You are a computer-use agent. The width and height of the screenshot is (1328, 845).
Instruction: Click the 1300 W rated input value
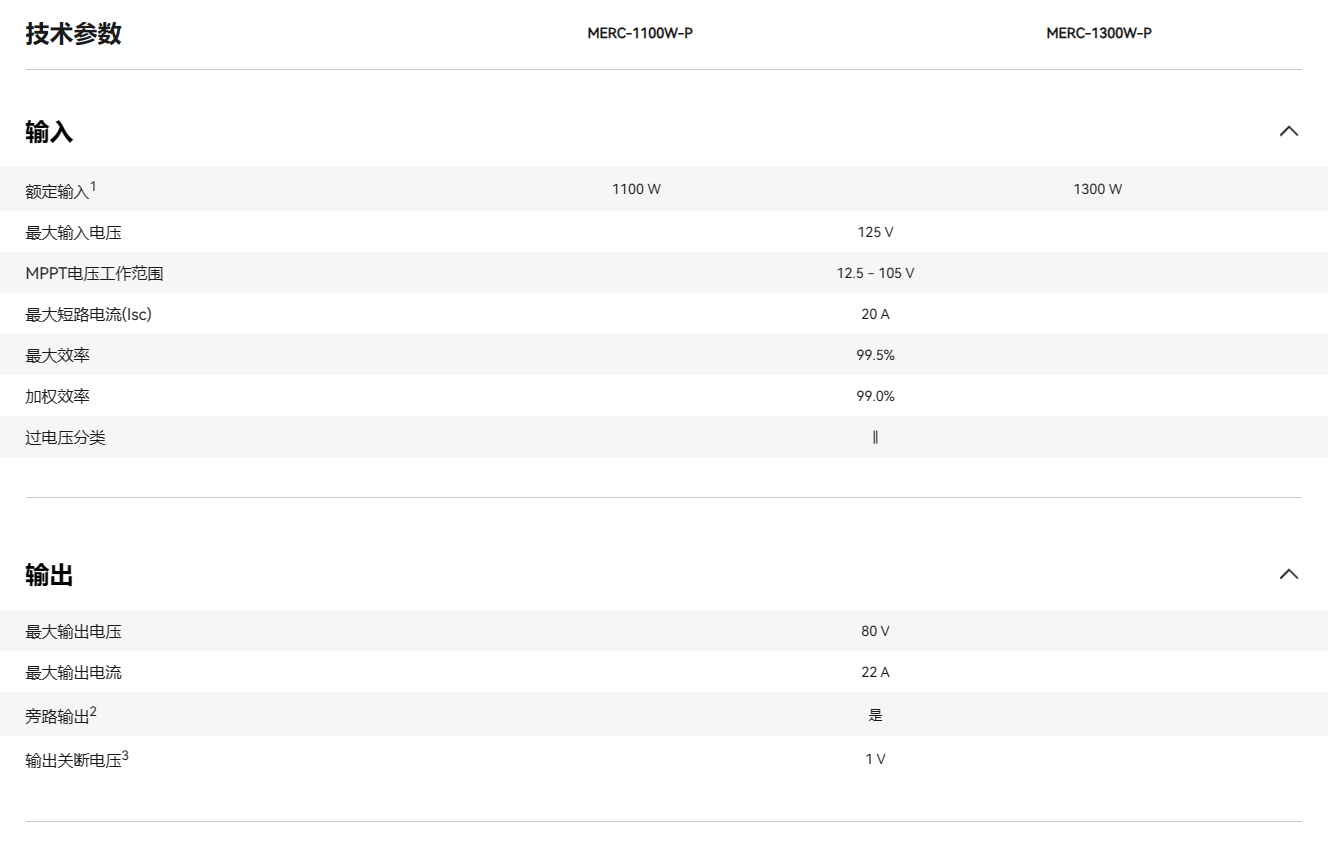click(1097, 189)
